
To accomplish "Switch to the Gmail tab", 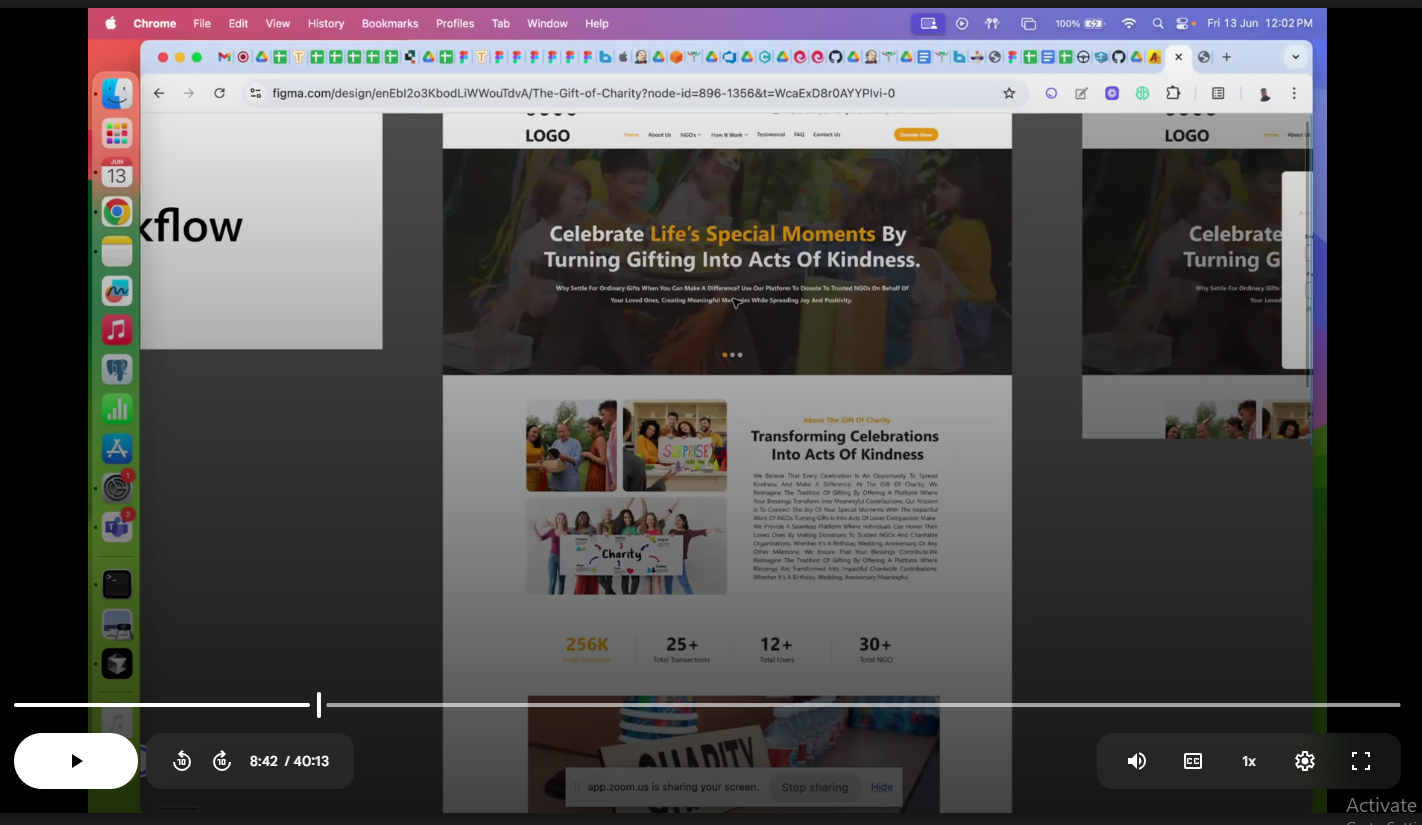I will pos(224,57).
